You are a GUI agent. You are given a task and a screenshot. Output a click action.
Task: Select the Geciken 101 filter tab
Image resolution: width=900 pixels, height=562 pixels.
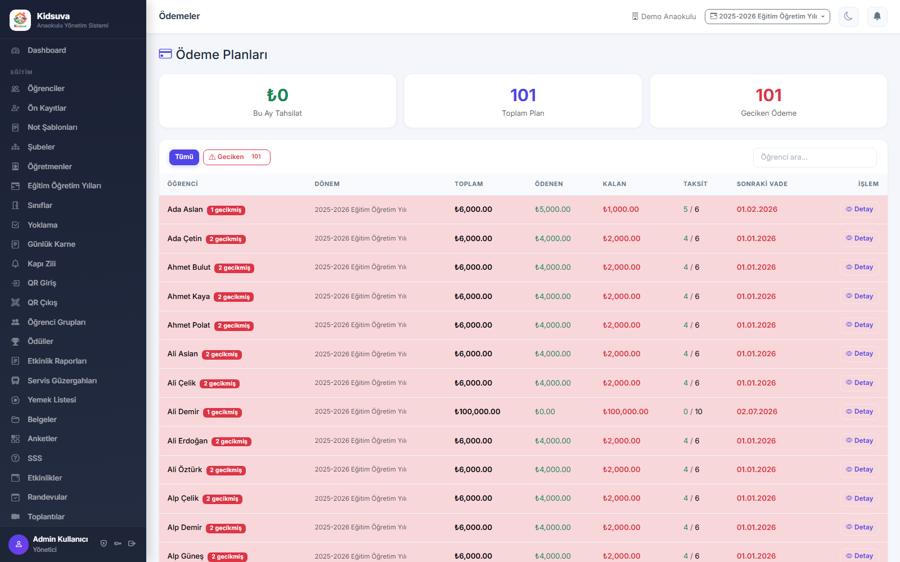pyautogui.click(x=236, y=157)
